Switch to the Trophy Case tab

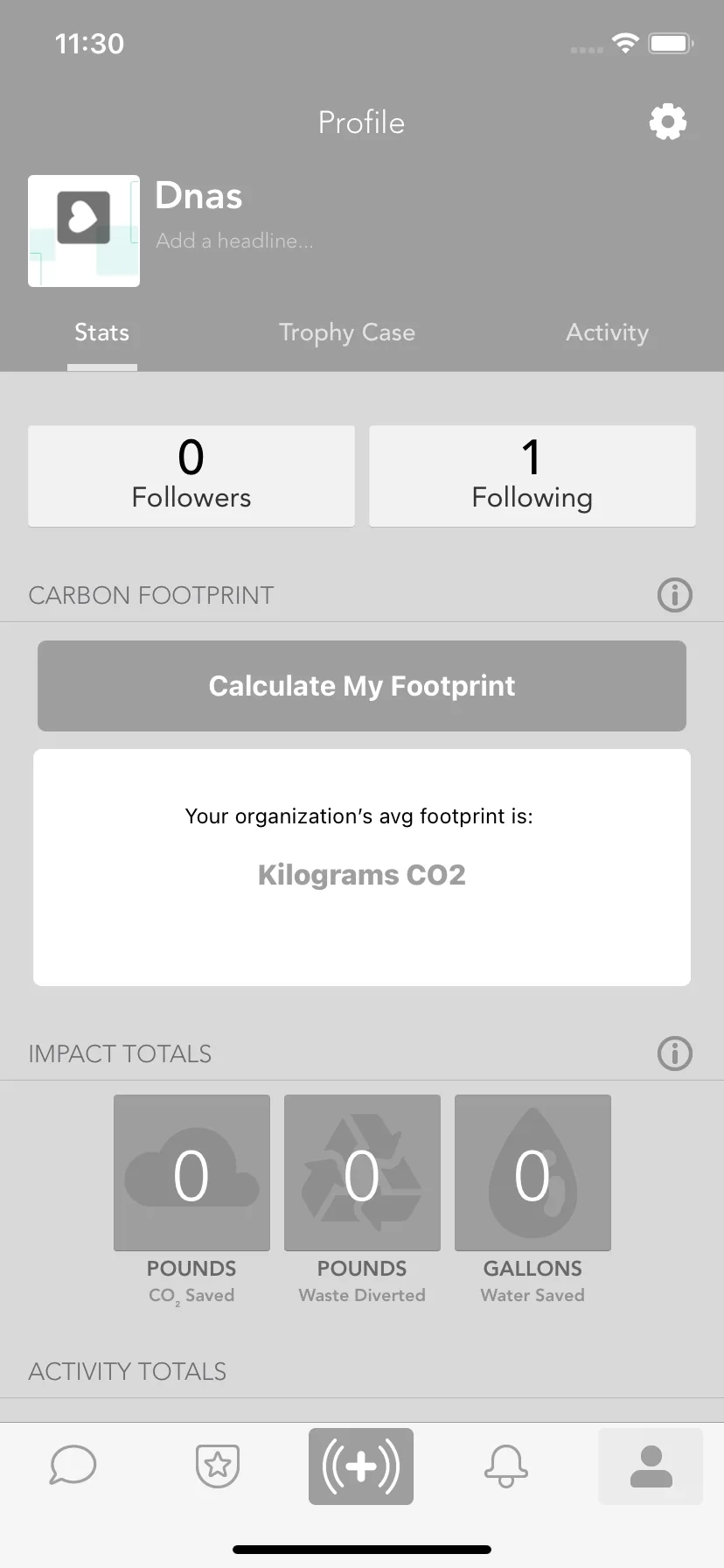(x=347, y=332)
